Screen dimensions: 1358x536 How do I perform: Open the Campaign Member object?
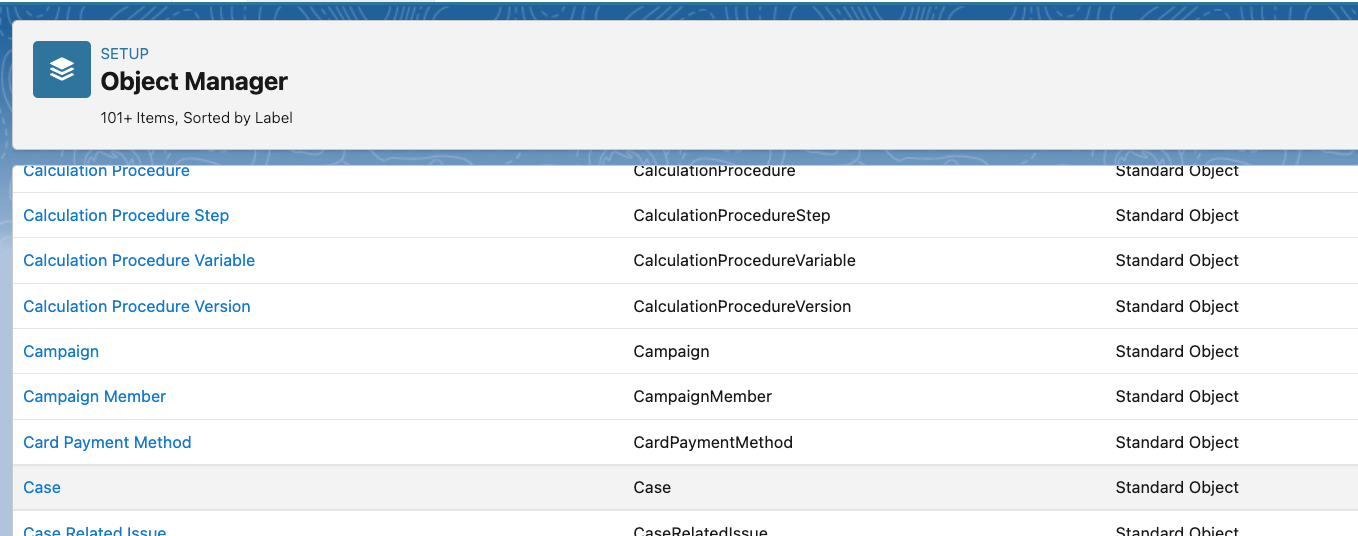click(x=94, y=397)
